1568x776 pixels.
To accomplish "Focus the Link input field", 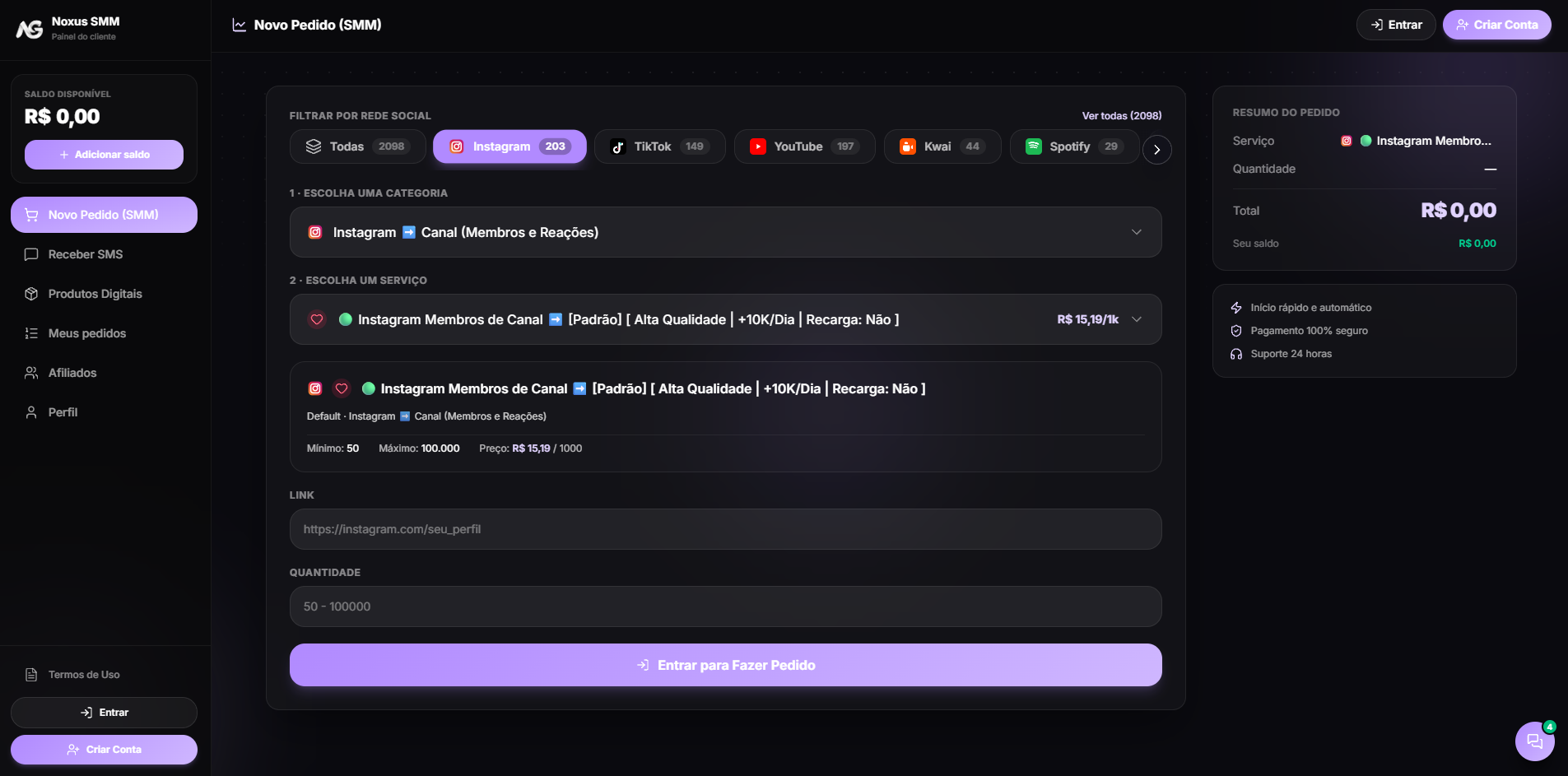I will tap(726, 529).
